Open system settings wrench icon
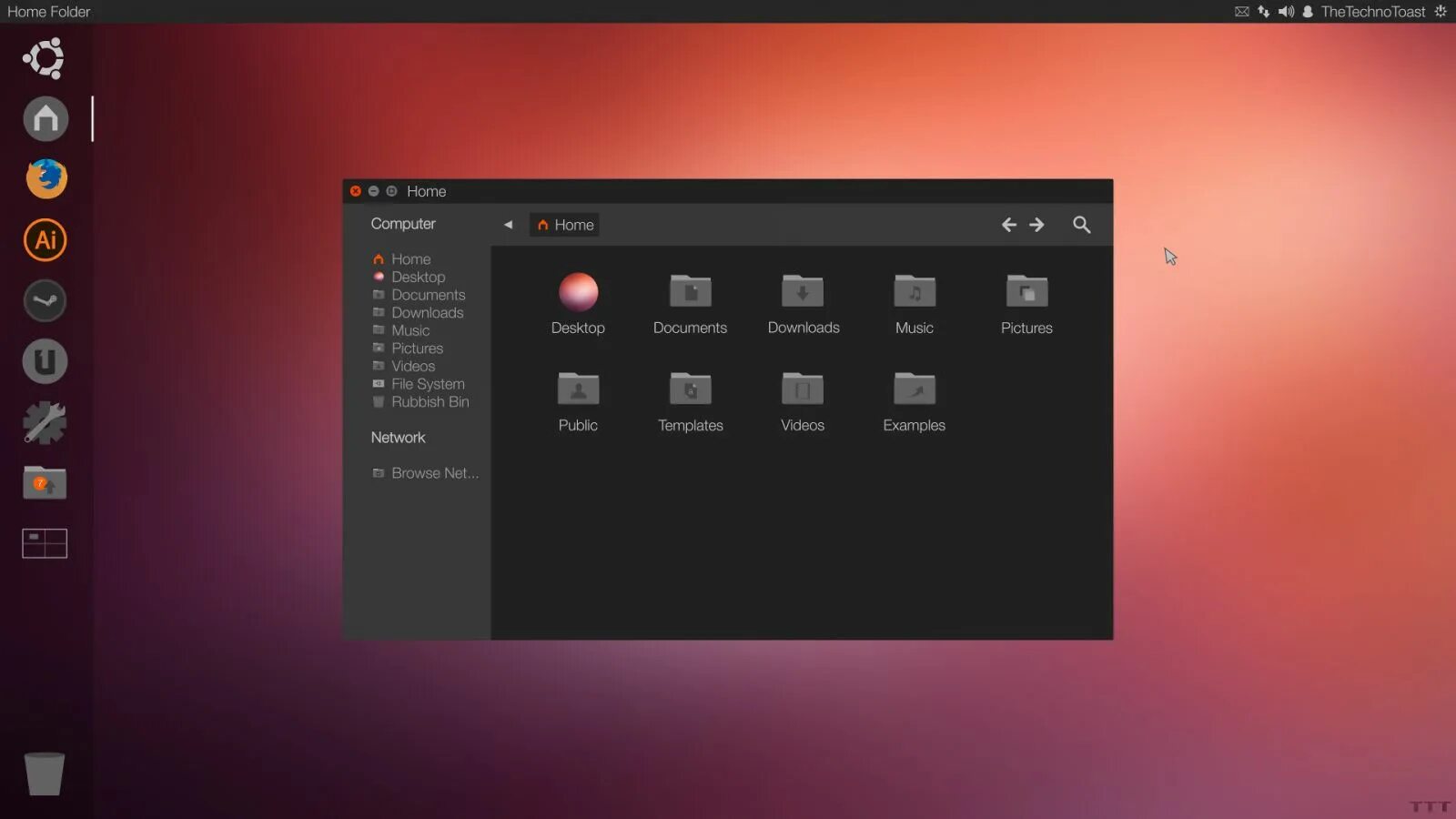 point(45,422)
